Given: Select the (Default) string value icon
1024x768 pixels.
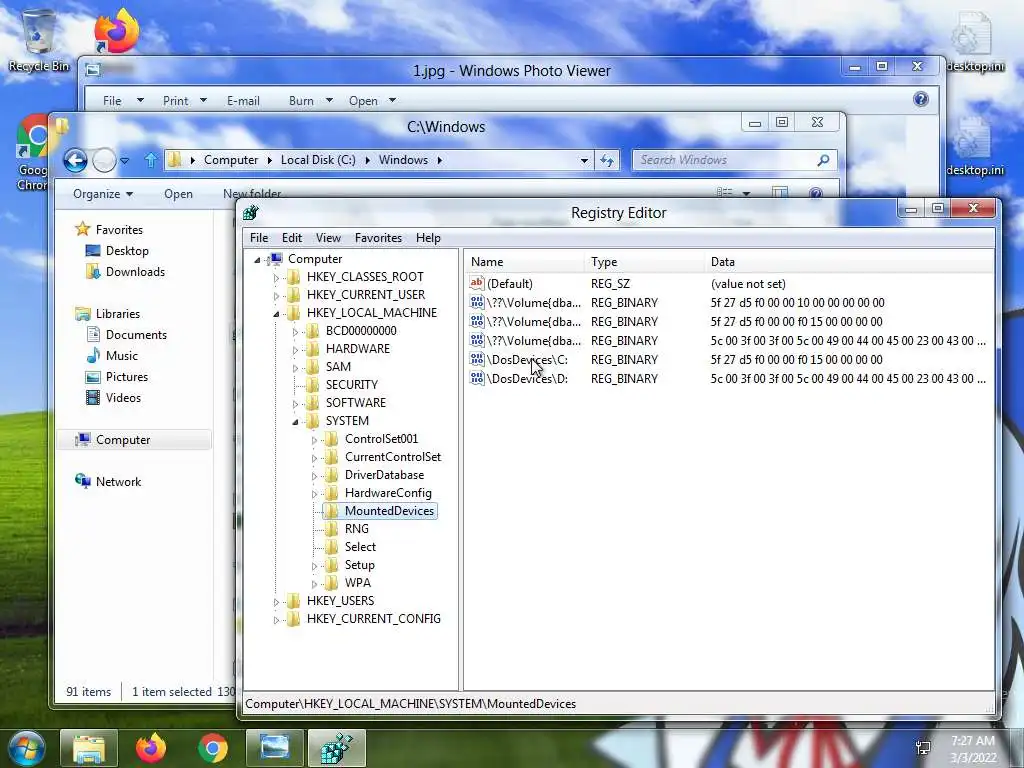Looking at the screenshot, I should click(477, 283).
